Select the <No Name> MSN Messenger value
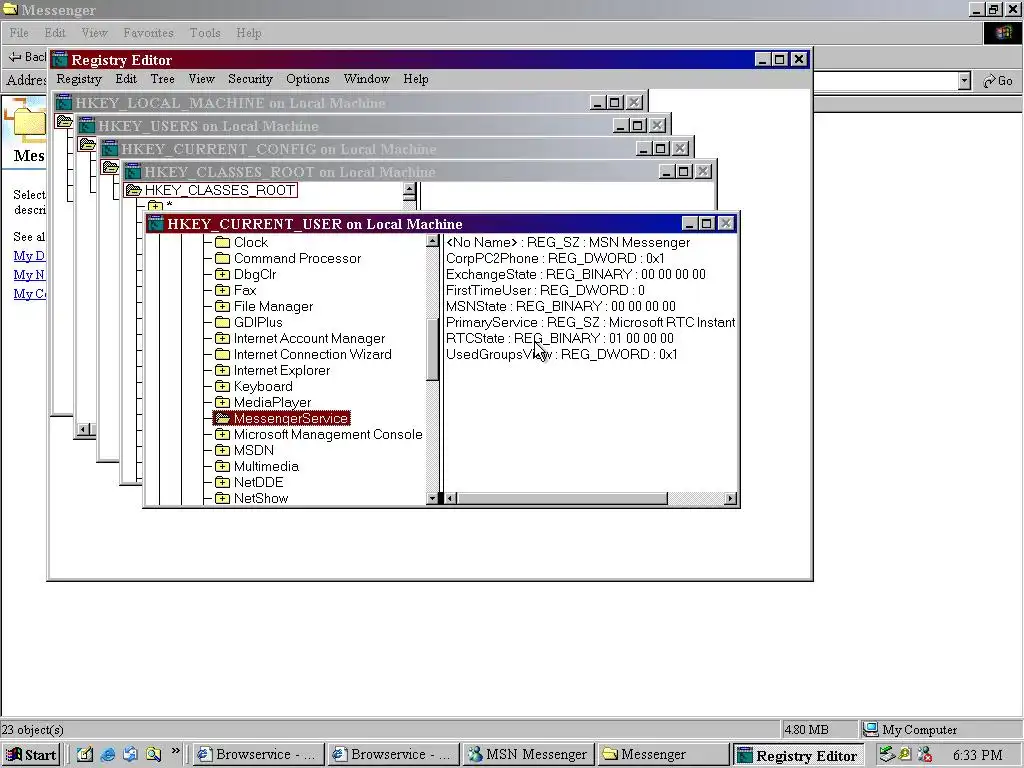The width and height of the screenshot is (1024, 768). pyautogui.click(x=568, y=242)
